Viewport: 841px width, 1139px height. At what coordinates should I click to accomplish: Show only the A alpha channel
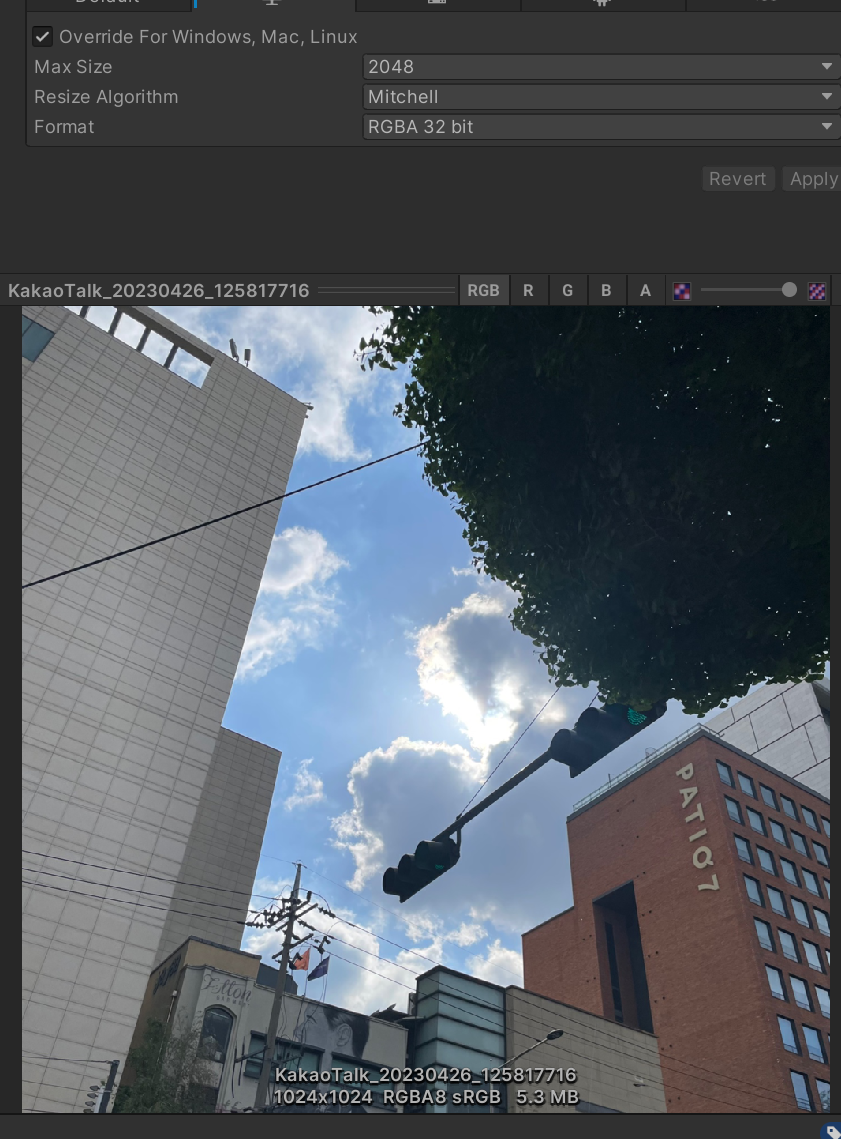(645, 291)
